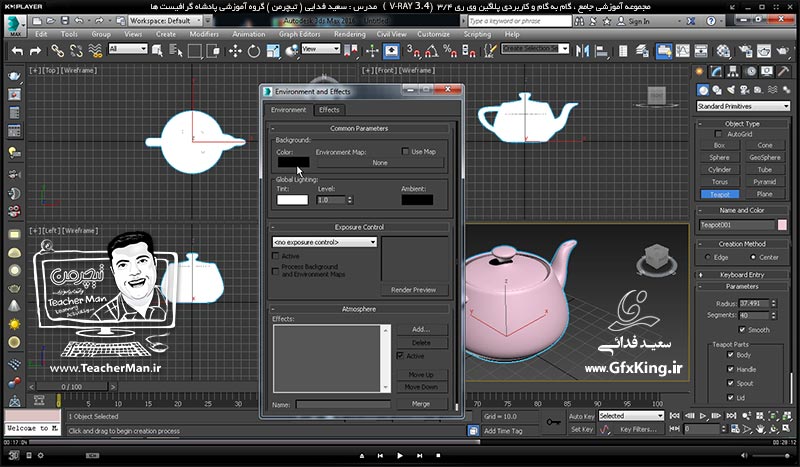Click the Render Preview button
Viewport: 800px width, 467px height.
pos(413,290)
